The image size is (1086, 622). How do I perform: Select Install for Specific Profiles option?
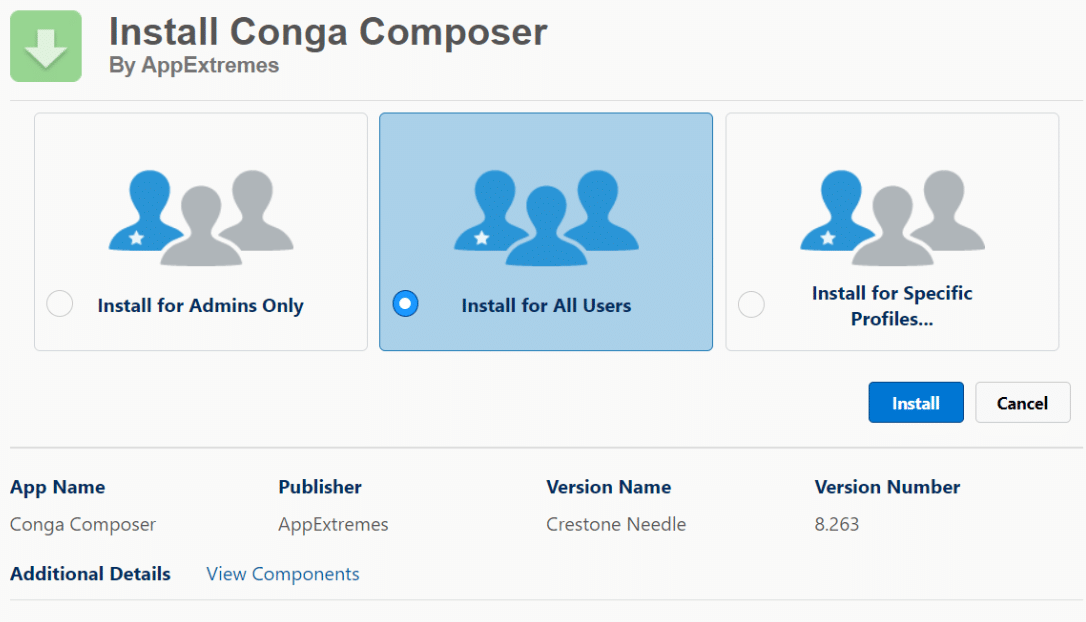click(751, 304)
